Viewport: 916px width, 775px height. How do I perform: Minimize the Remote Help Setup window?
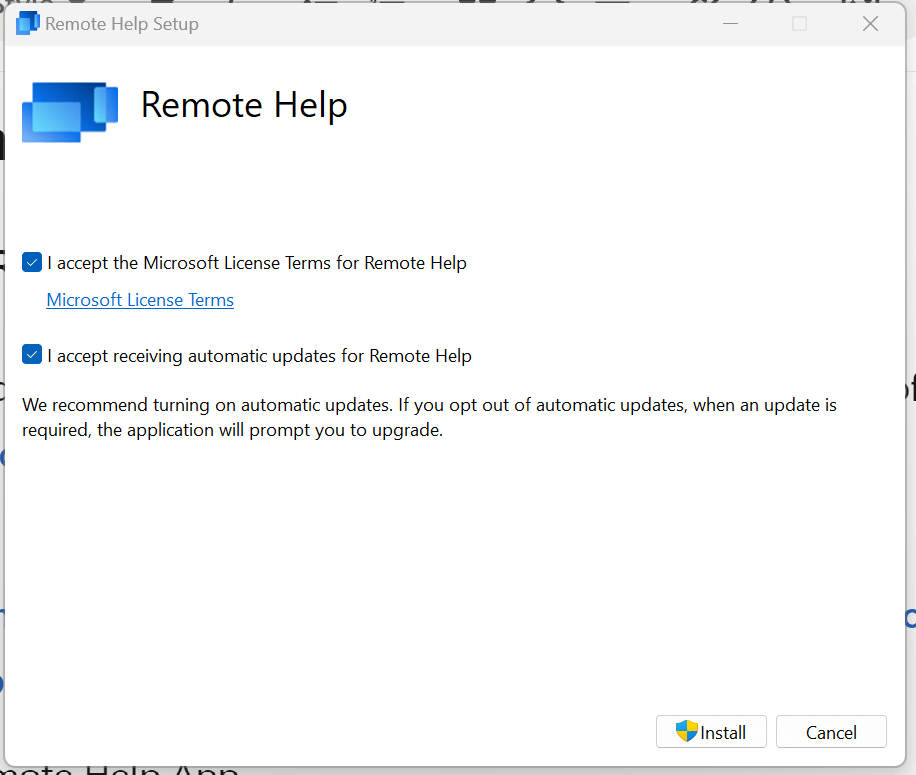pyautogui.click(x=730, y=24)
